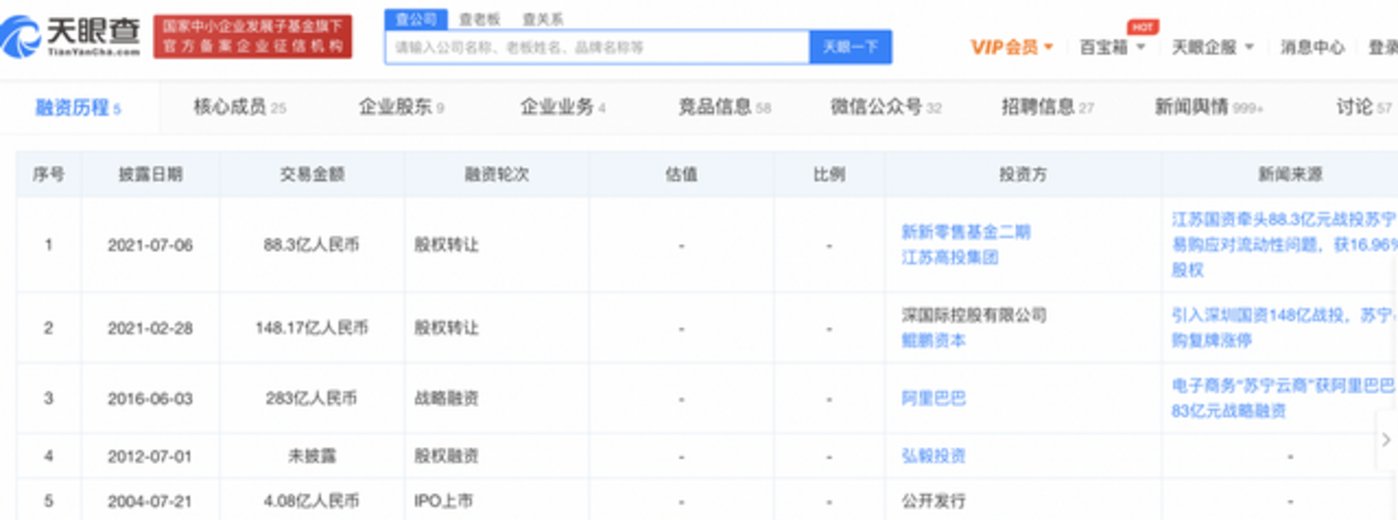Select the 查公司 search tab

point(416,19)
